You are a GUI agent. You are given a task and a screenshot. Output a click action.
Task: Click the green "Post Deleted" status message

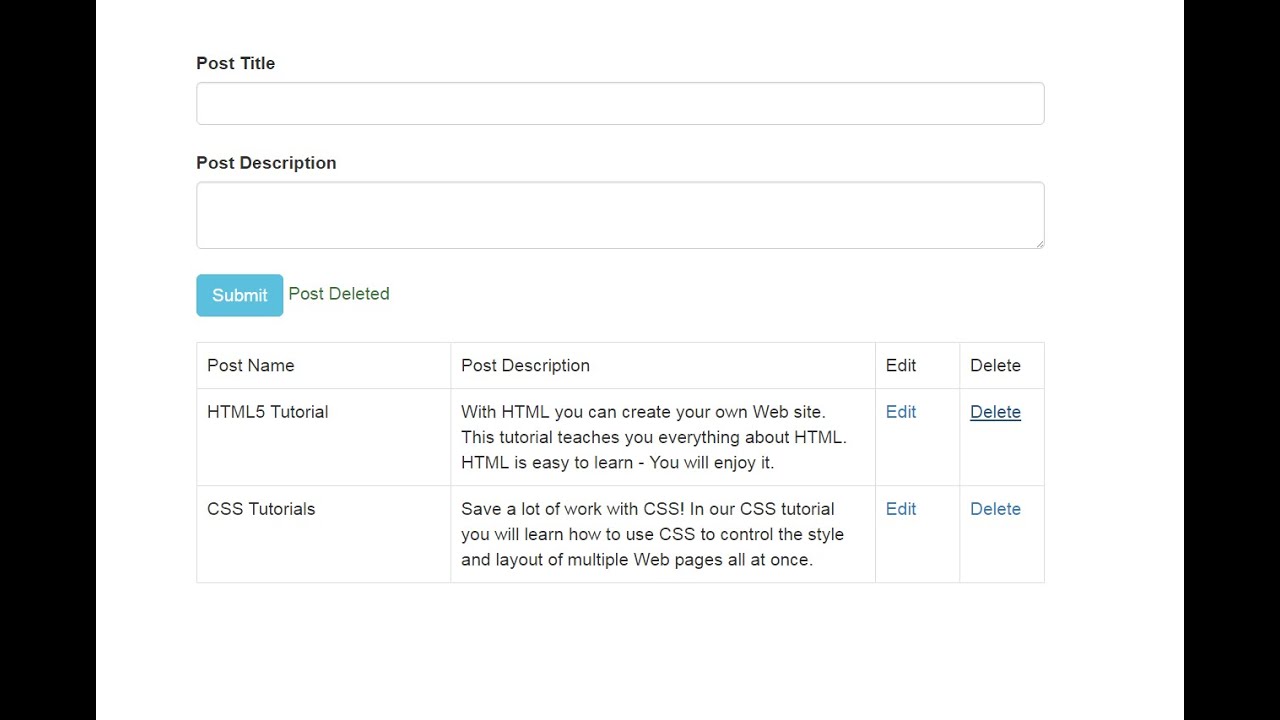[339, 294]
